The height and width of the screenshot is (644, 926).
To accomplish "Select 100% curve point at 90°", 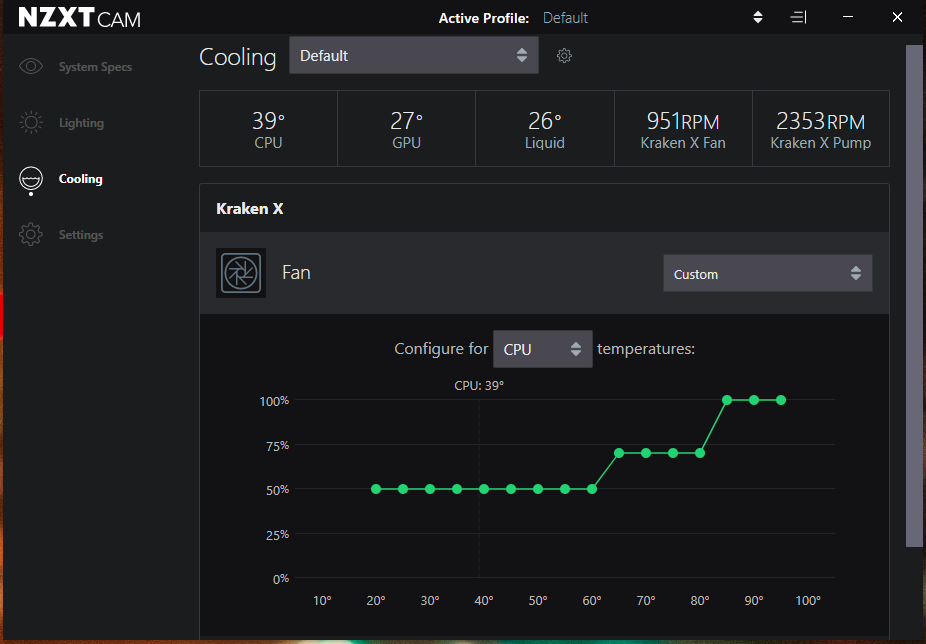I will [x=754, y=400].
